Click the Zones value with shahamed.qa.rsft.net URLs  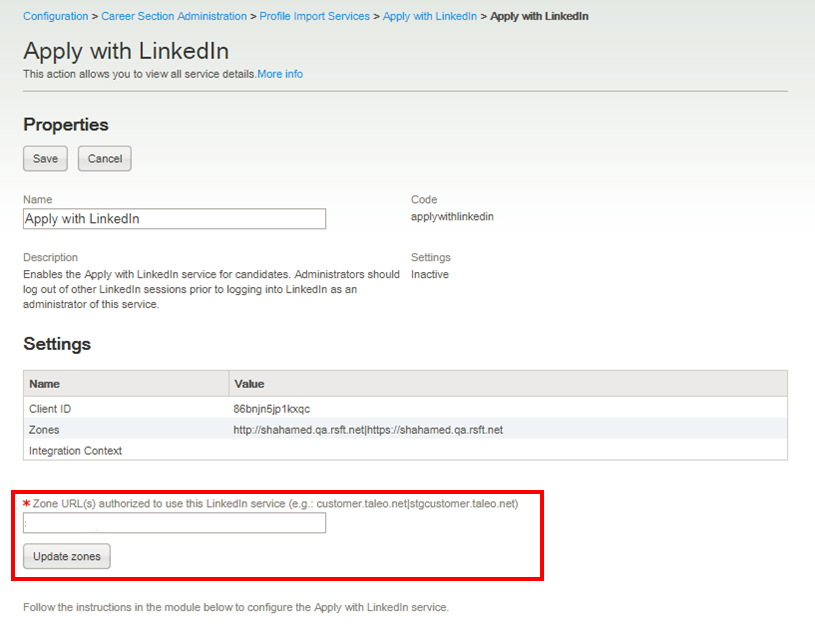click(368, 429)
